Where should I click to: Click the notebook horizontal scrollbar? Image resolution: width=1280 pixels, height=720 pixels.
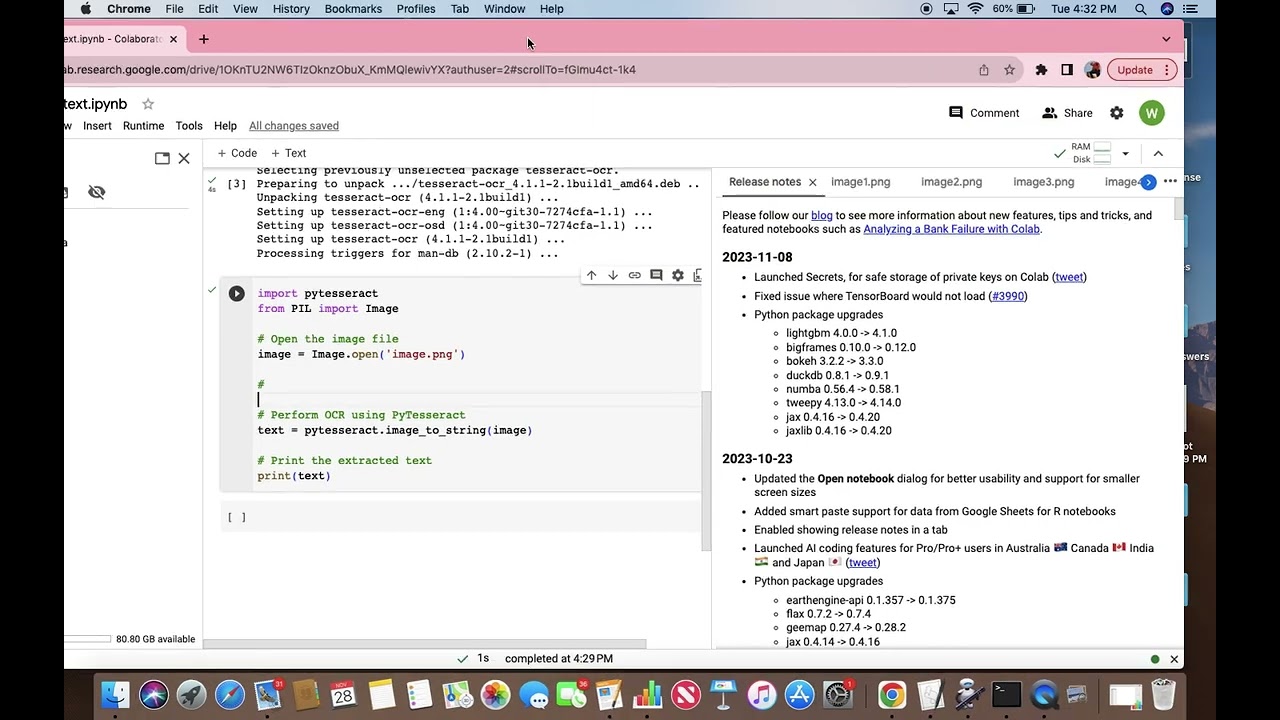(x=425, y=644)
